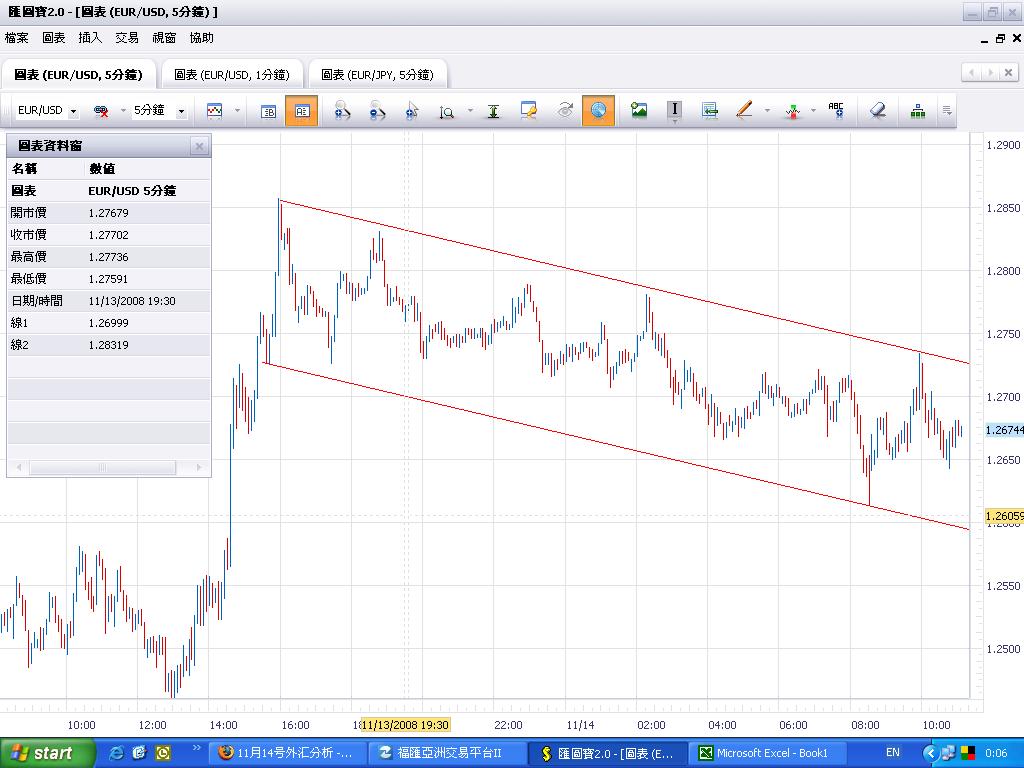Viewport: 1024px width, 768px height.
Task: Open the 5分鐘 timeframe dropdown
Action: click(x=182, y=112)
